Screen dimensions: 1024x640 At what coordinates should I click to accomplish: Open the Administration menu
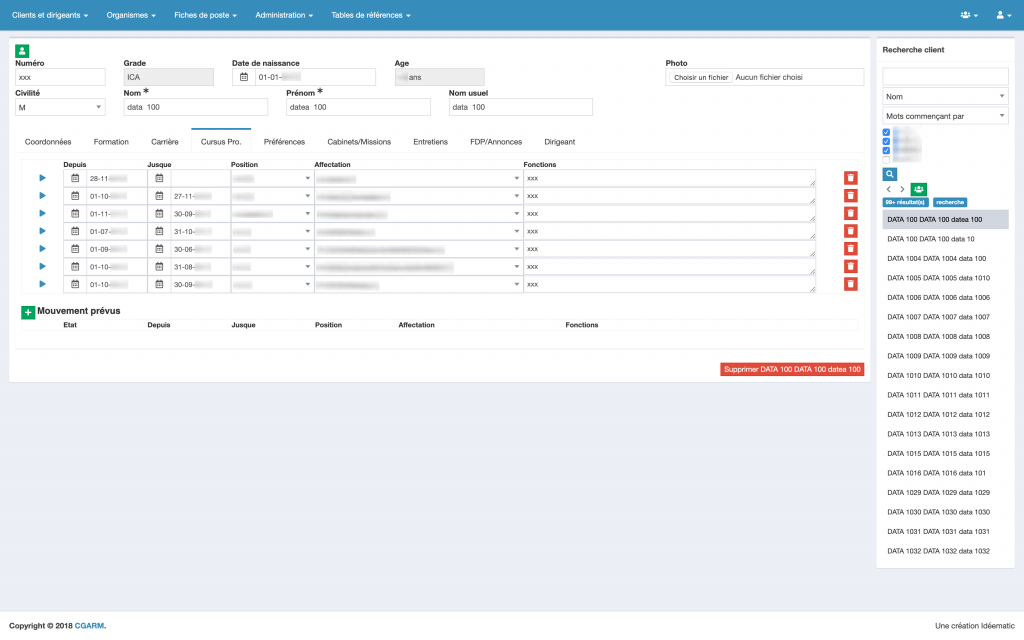284,15
